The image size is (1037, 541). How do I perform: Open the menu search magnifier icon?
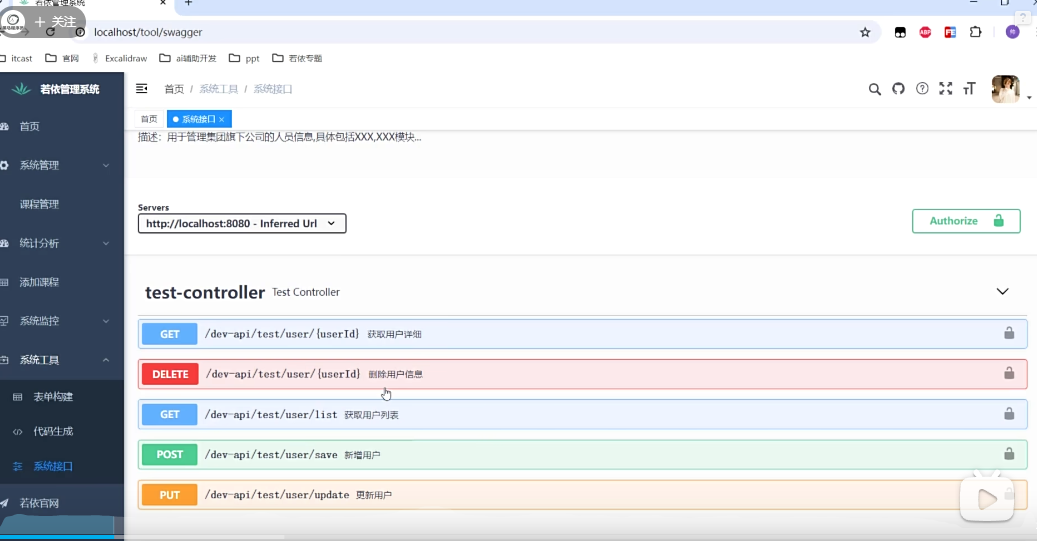874,89
